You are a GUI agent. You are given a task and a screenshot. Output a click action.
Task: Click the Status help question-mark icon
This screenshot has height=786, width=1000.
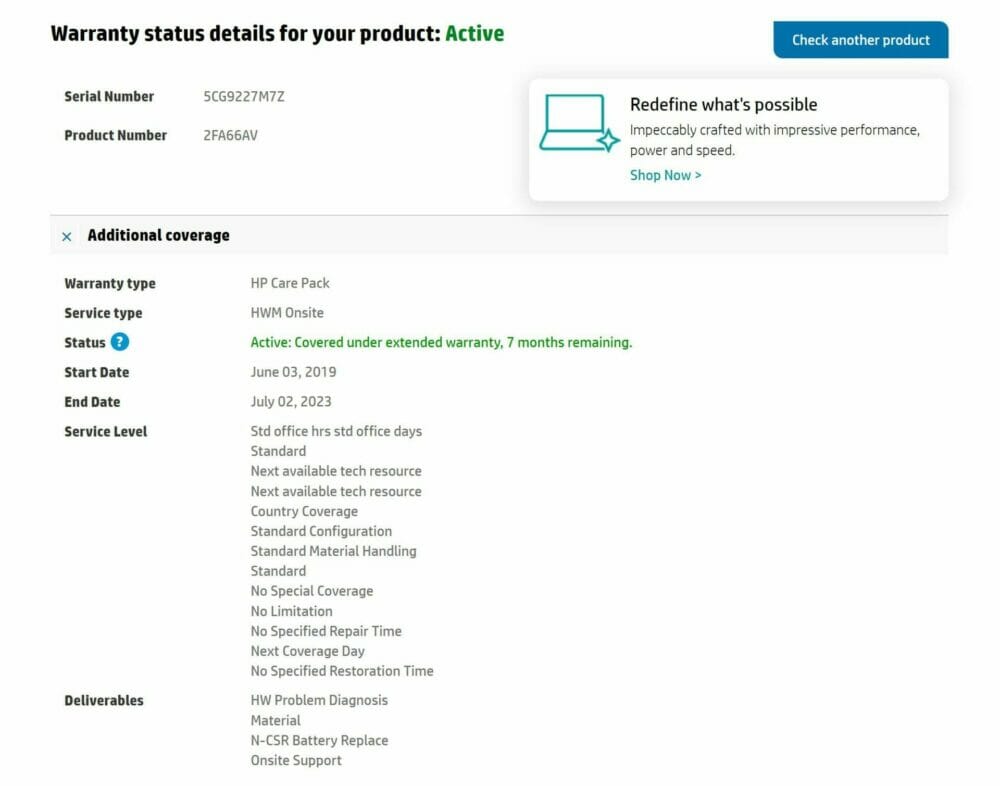pyautogui.click(x=119, y=342)
